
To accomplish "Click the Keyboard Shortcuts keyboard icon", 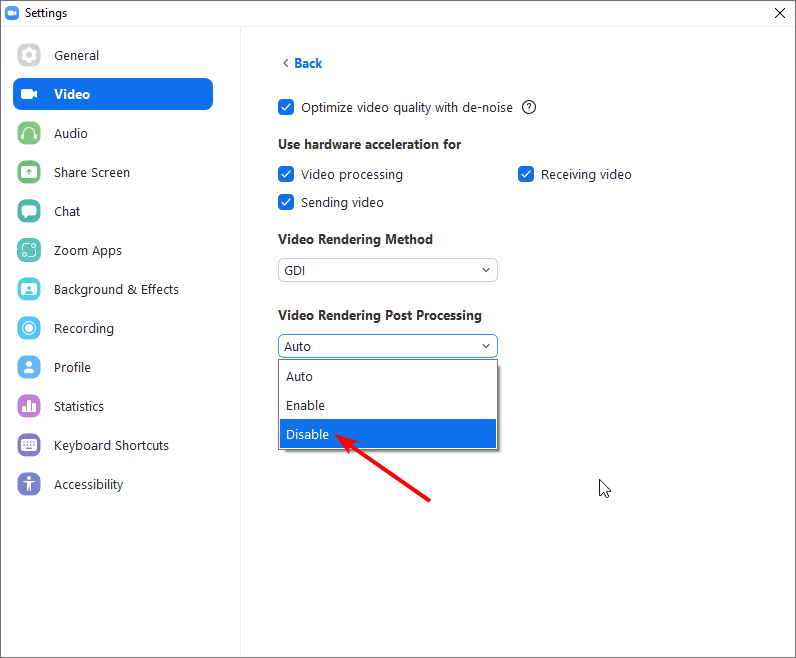I will [29, 445].
